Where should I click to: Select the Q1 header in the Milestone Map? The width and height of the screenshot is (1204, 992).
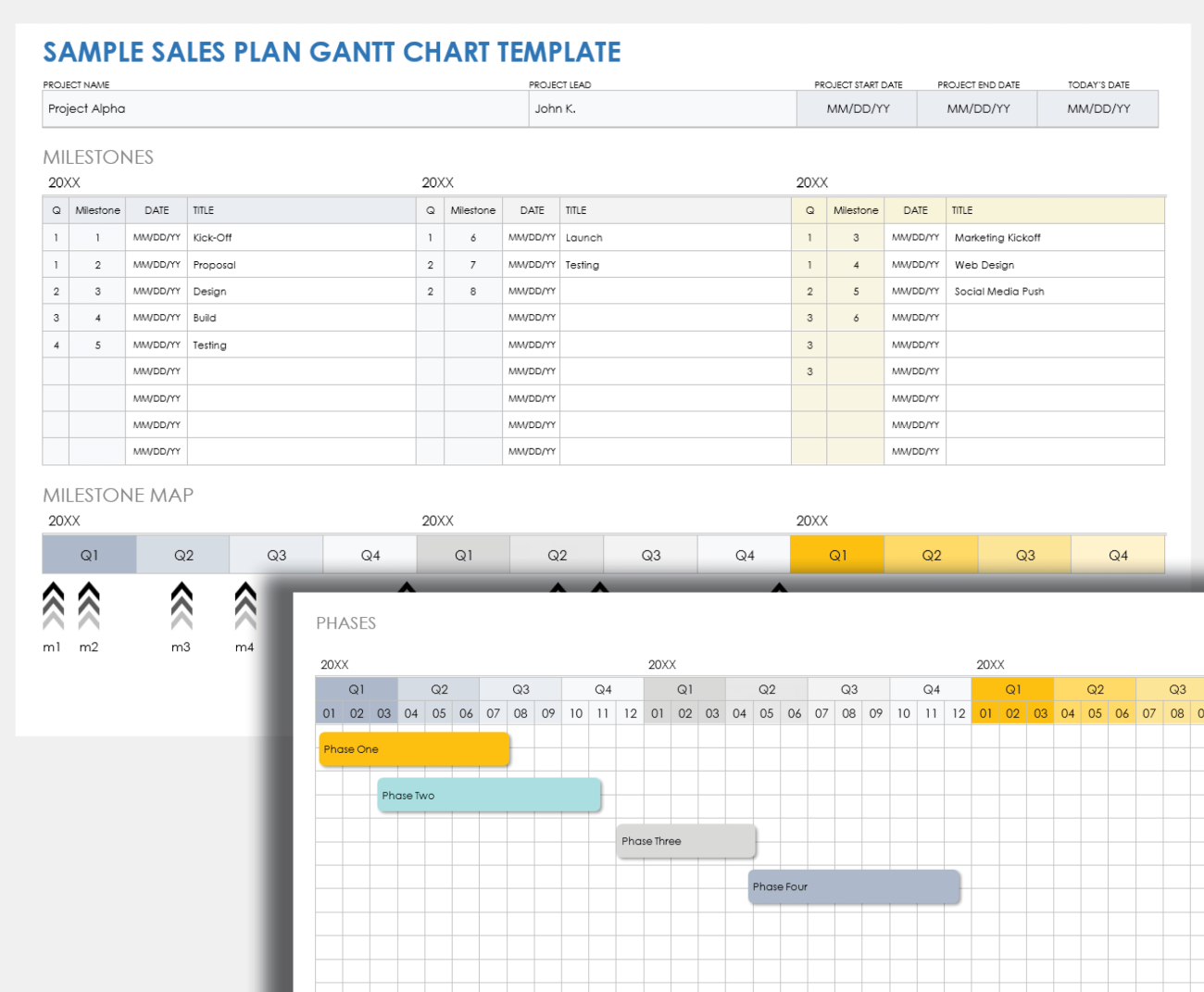[x=89, y=554]
